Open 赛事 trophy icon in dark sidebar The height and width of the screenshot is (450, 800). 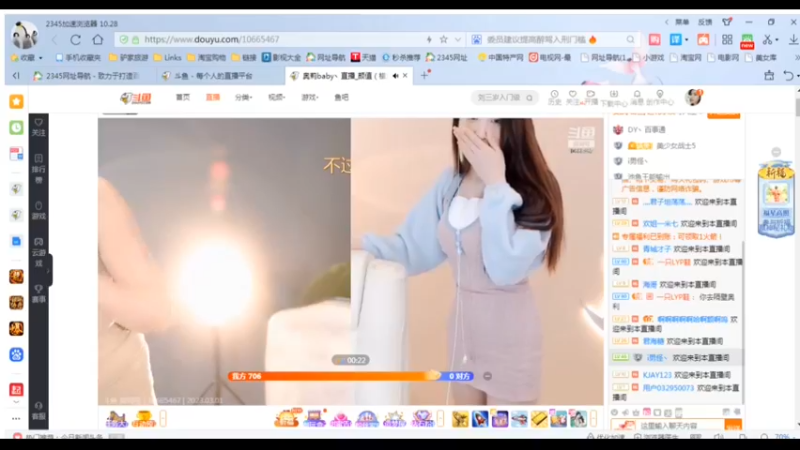tap(39, 294)
